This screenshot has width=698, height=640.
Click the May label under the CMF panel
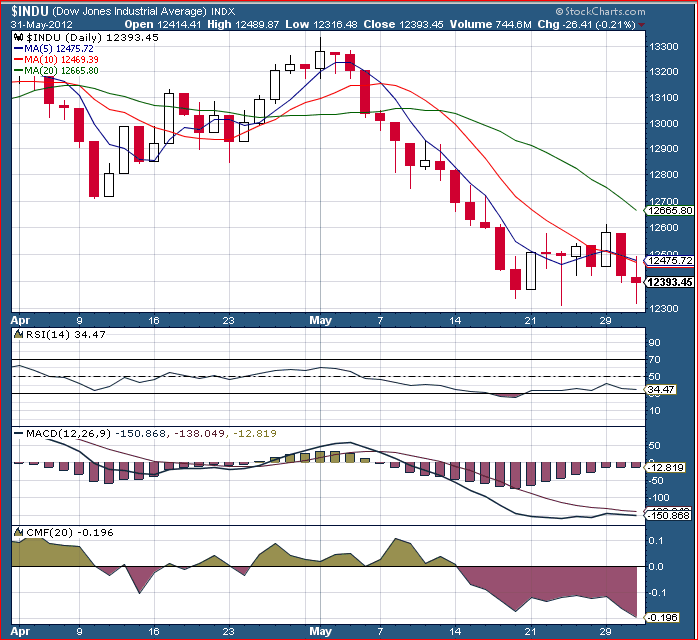point(321,631)
